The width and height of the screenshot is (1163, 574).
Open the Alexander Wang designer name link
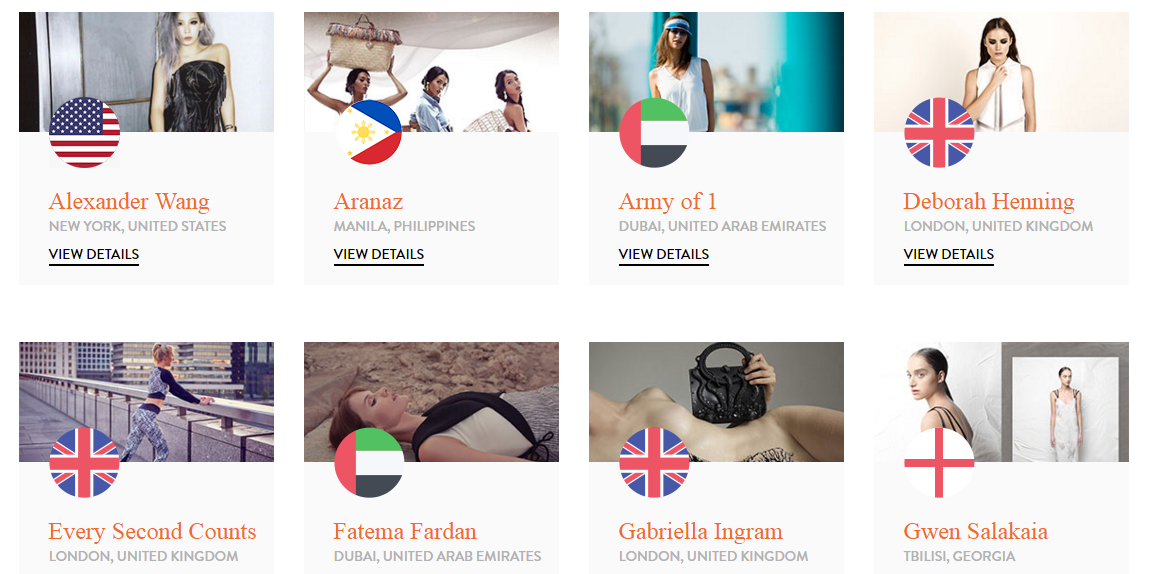pyautogui.click(x=129, y=202)
